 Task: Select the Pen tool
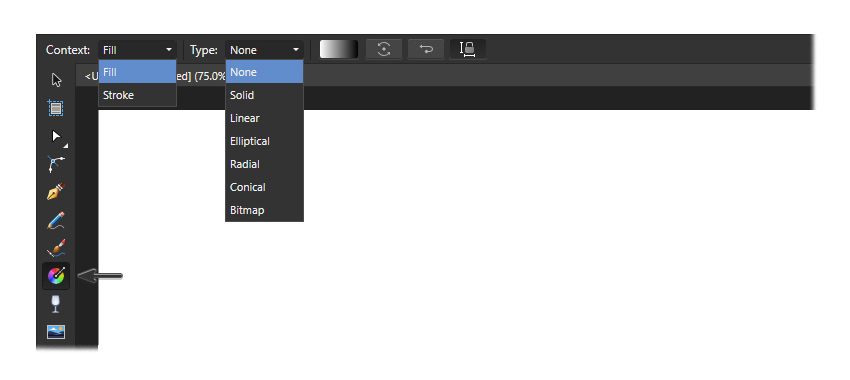[56, 192]
